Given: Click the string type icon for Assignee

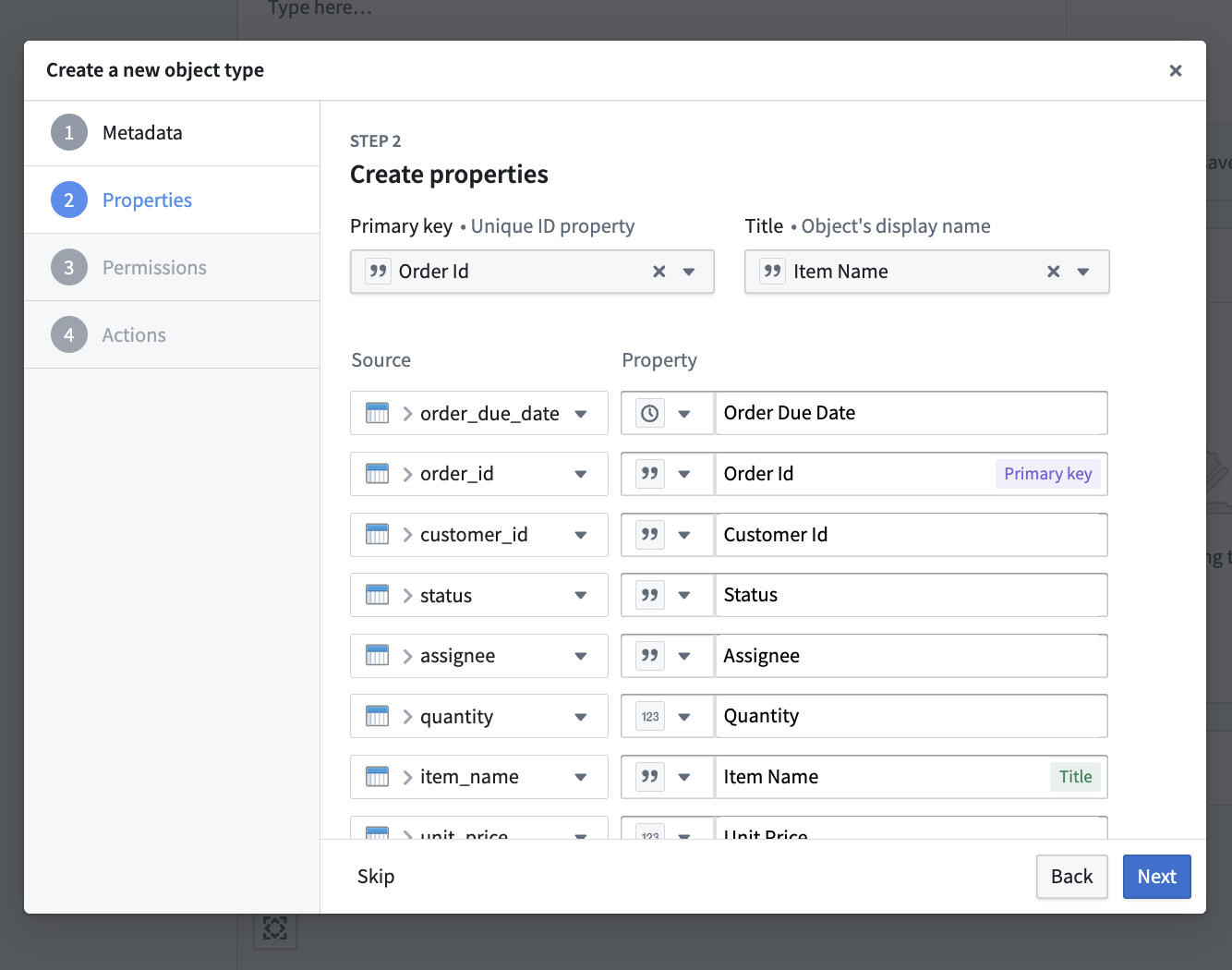Looking at the screenshot, I should (x=650, y=656).
